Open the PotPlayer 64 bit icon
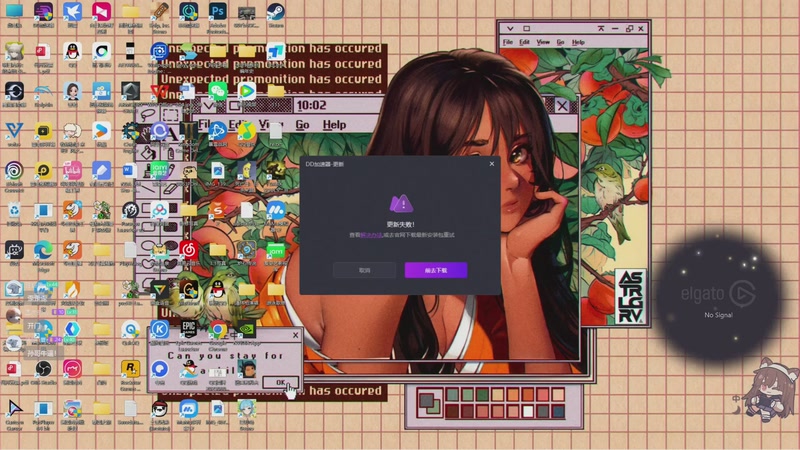The width and height of the screenshot is (800, 450). 43,409
